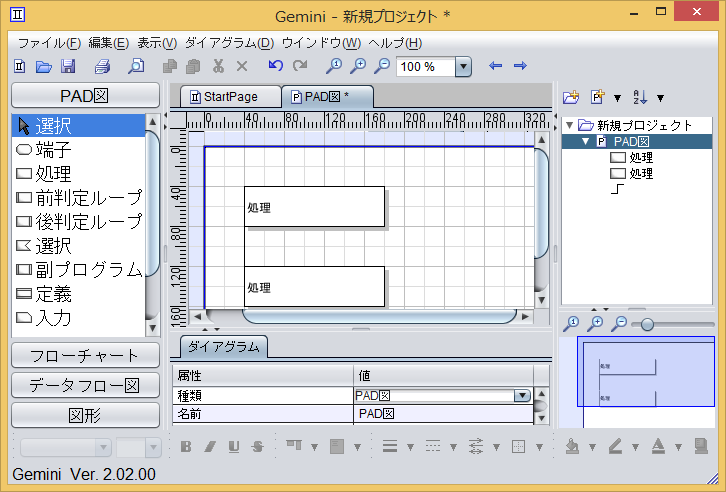Select the 処理 process shape tool

(x=79, y=174)
